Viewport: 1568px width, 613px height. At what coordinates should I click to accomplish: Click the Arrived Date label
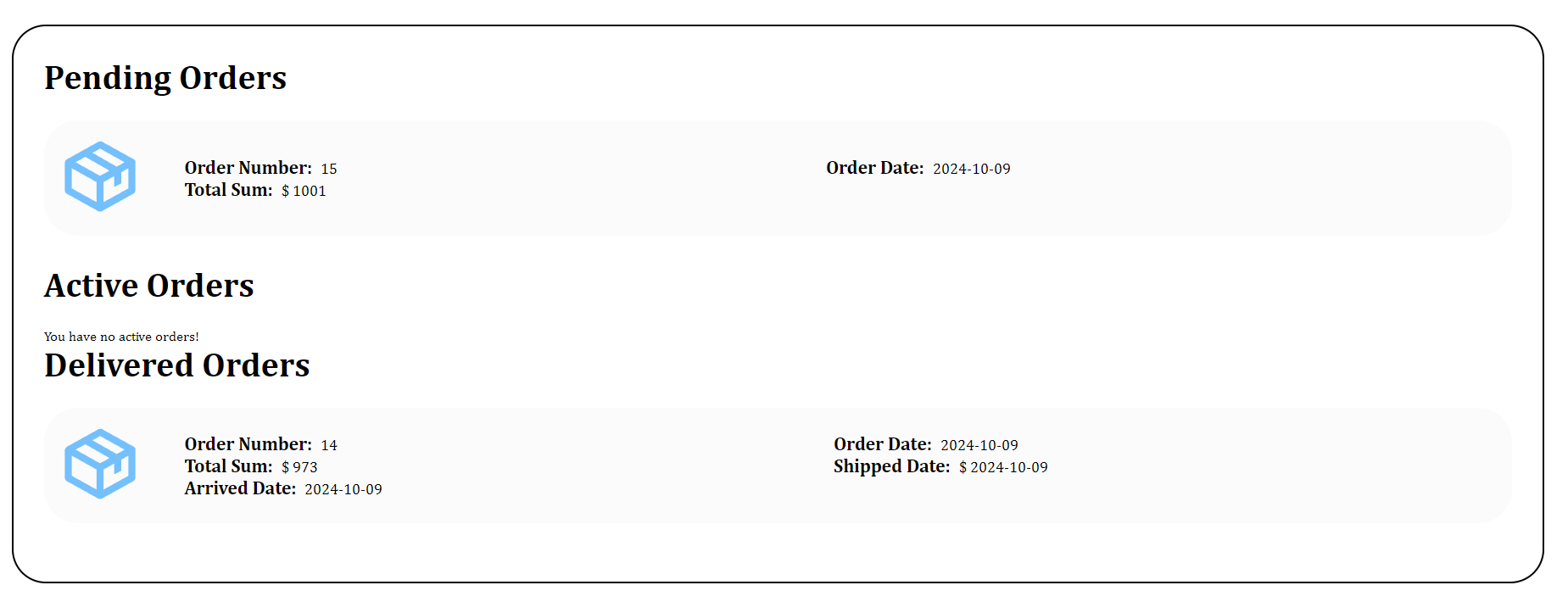[240, 488]
